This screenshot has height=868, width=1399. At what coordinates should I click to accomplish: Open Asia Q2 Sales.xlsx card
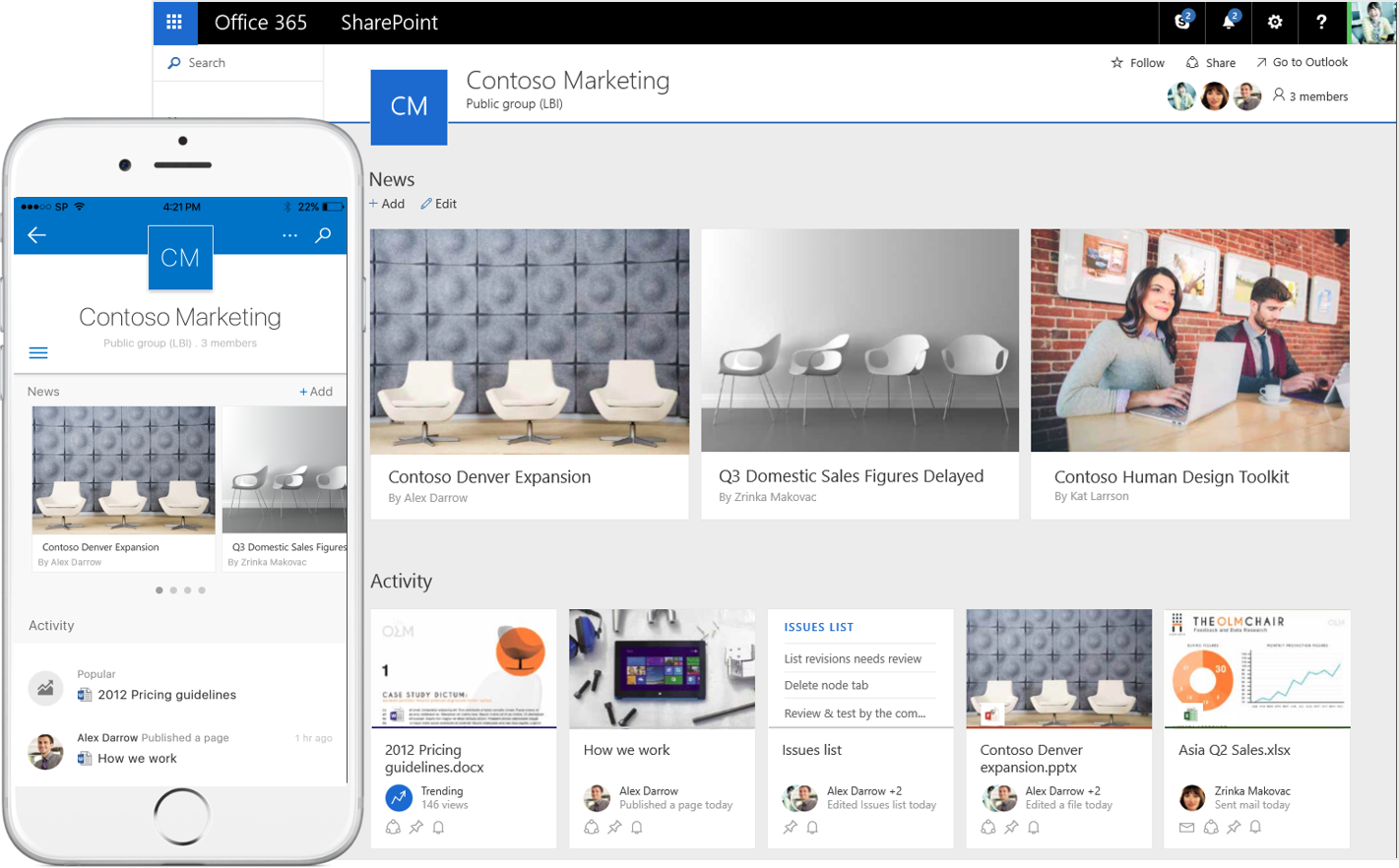click(x=1257, y=728)
